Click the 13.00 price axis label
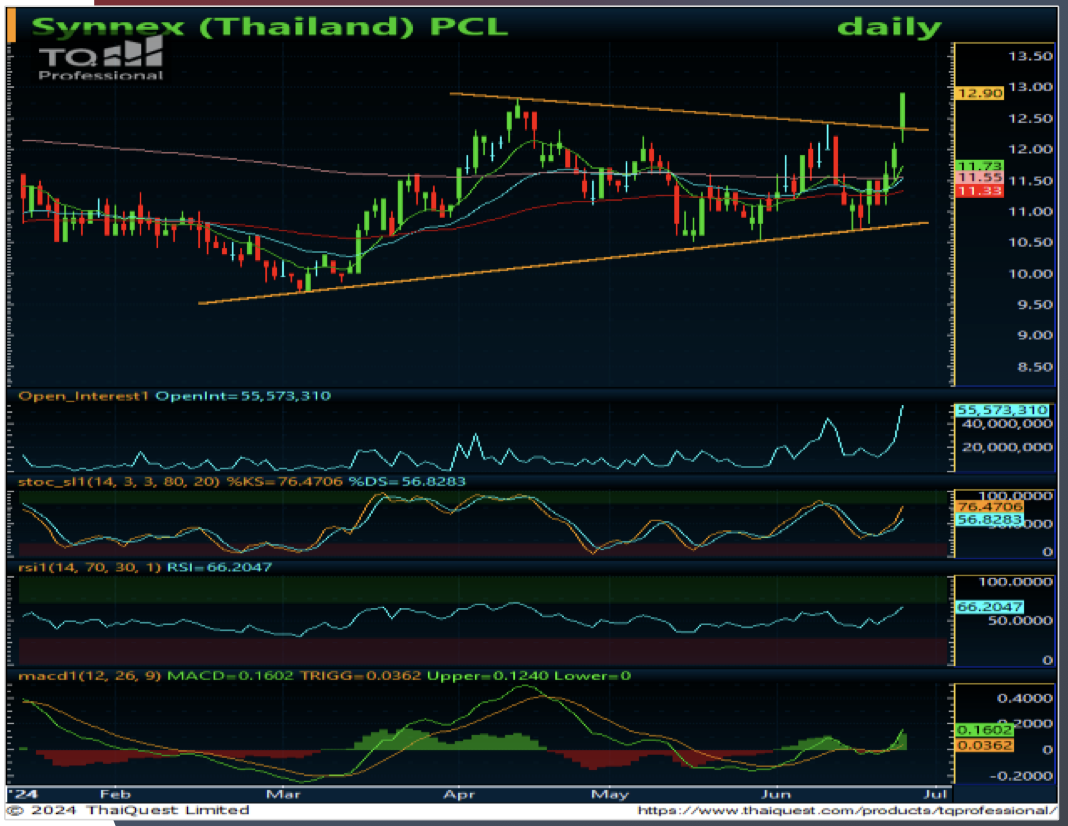The image size is (1068, 826). click(1030, 87)
